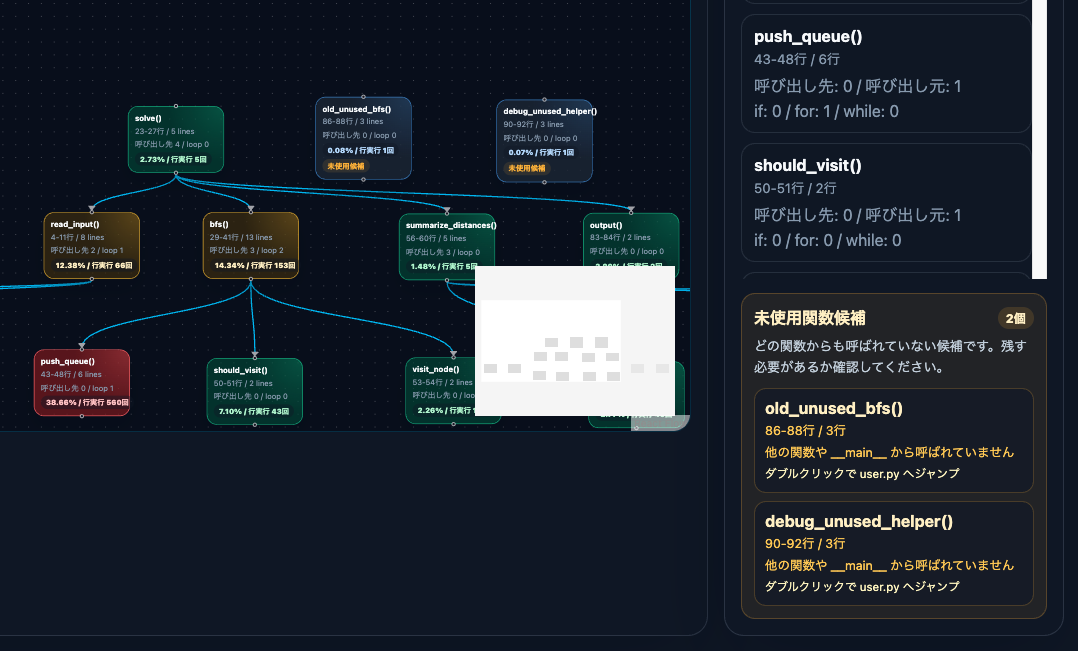Click the summarize_distances() badge starting '1.48%'
Screen dimensions: 1078x651
442,267
